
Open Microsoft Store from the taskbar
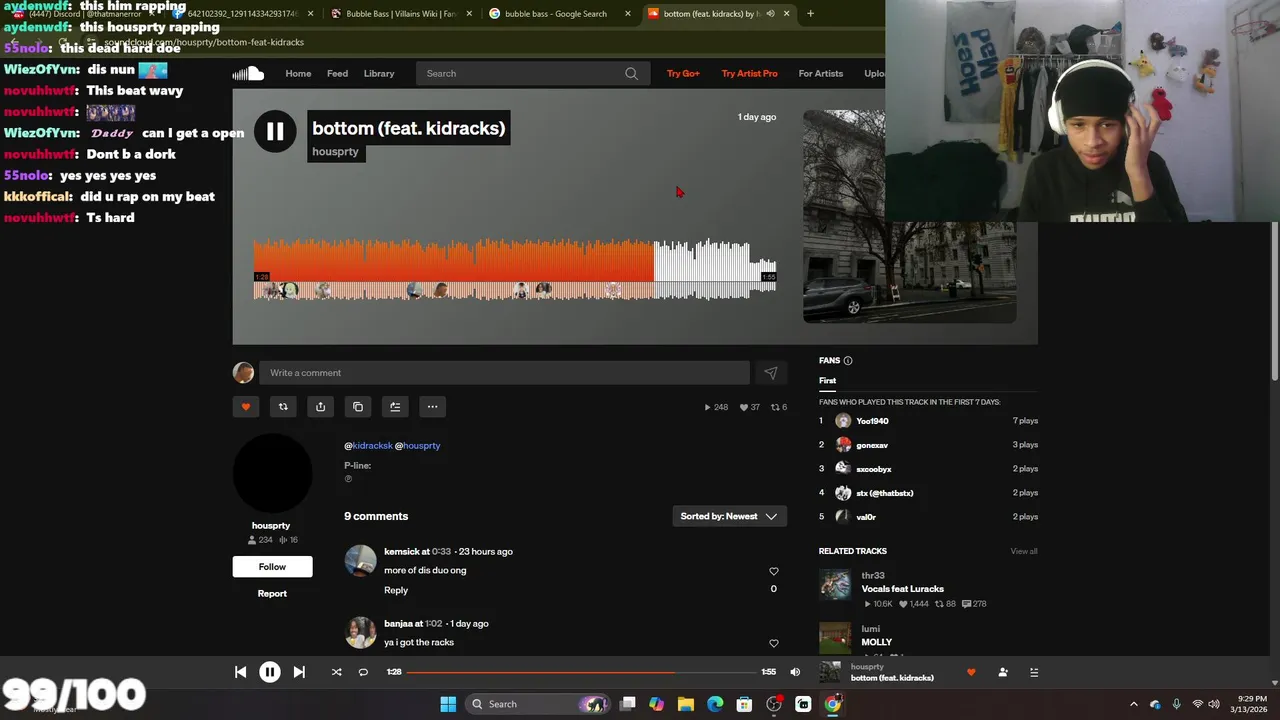[x=744, y=704]
